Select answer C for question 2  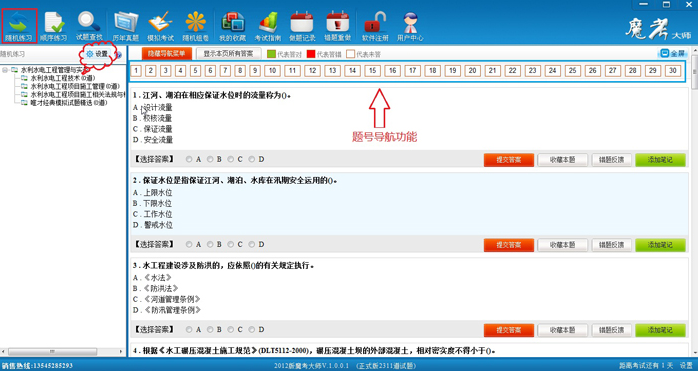231,244
